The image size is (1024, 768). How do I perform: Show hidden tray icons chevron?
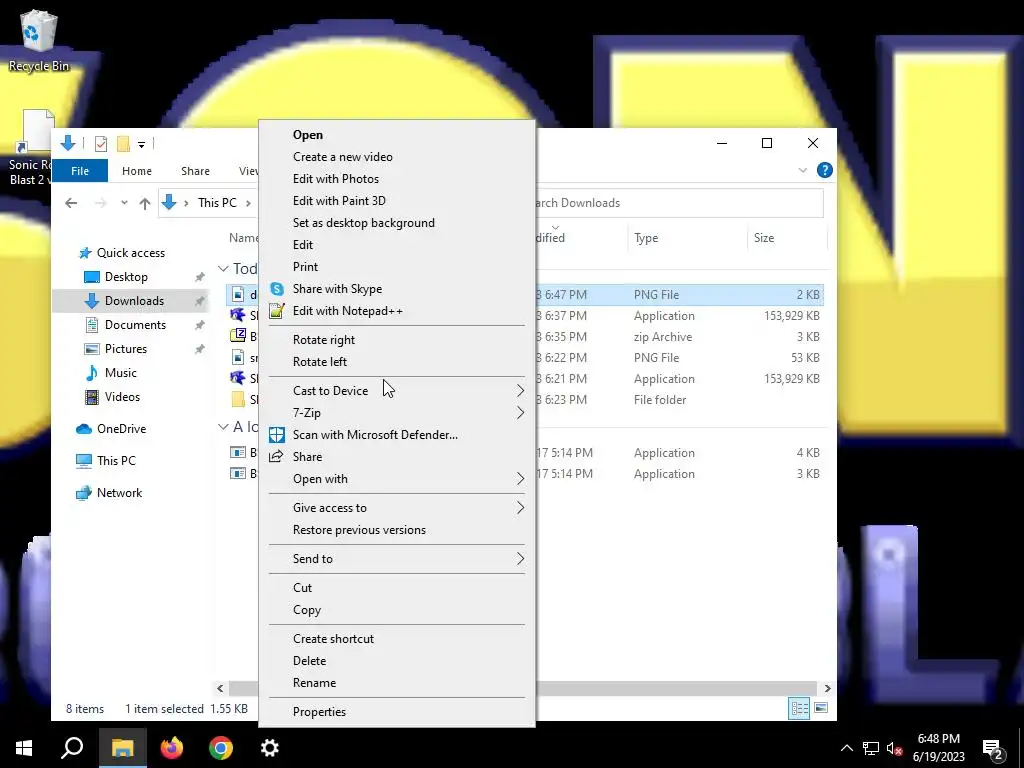846,748
